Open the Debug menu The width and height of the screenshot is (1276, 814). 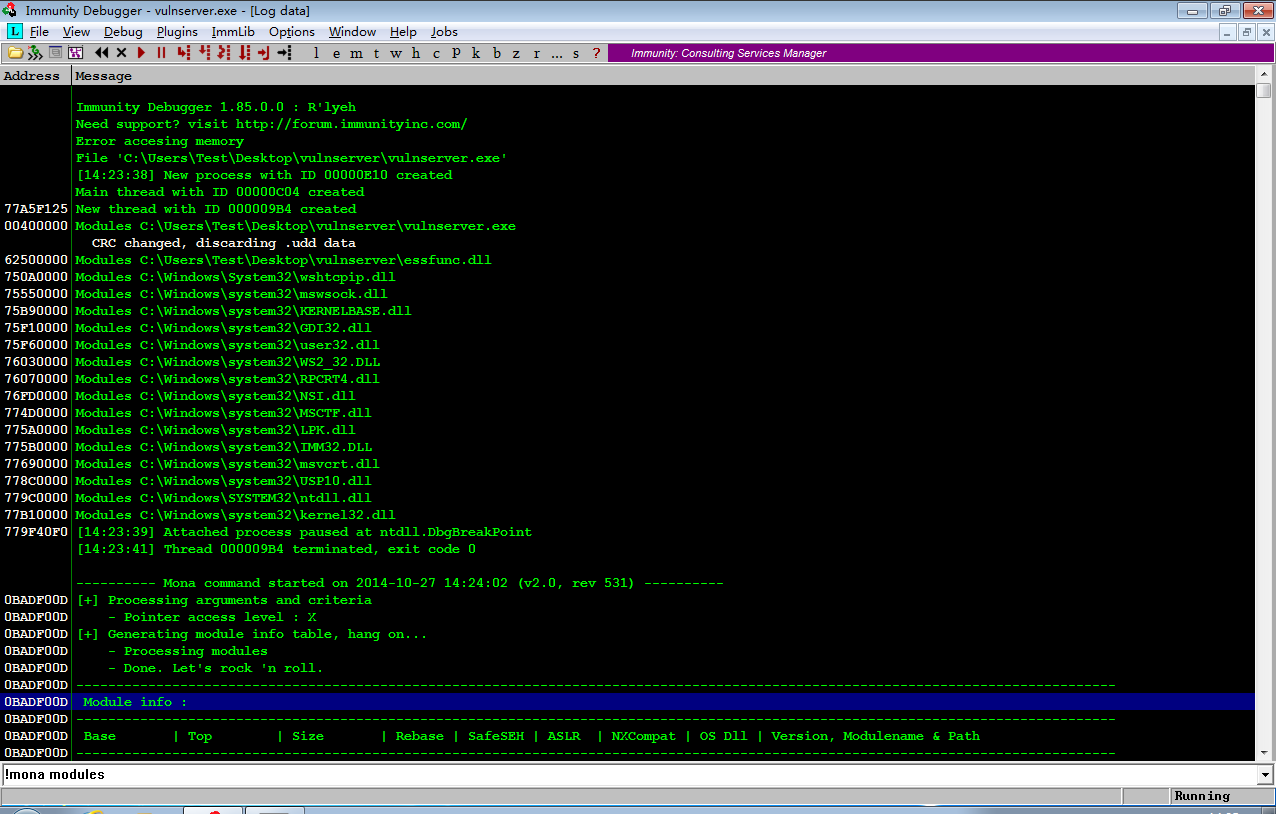coord(123,32)
